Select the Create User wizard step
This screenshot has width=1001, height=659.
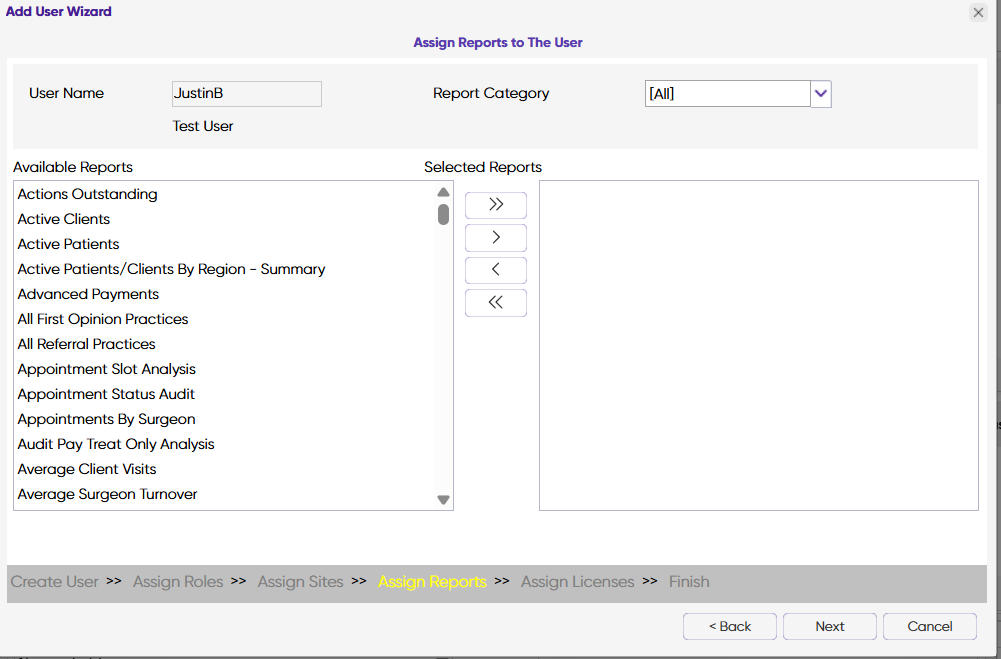tap(55, 582)
